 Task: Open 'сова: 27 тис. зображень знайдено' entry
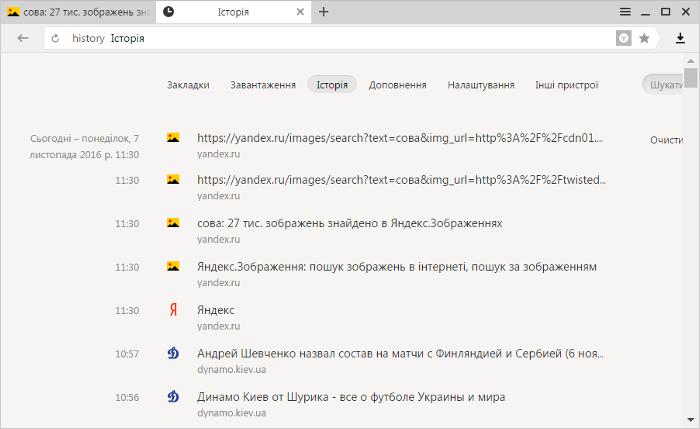pos(350,223)
